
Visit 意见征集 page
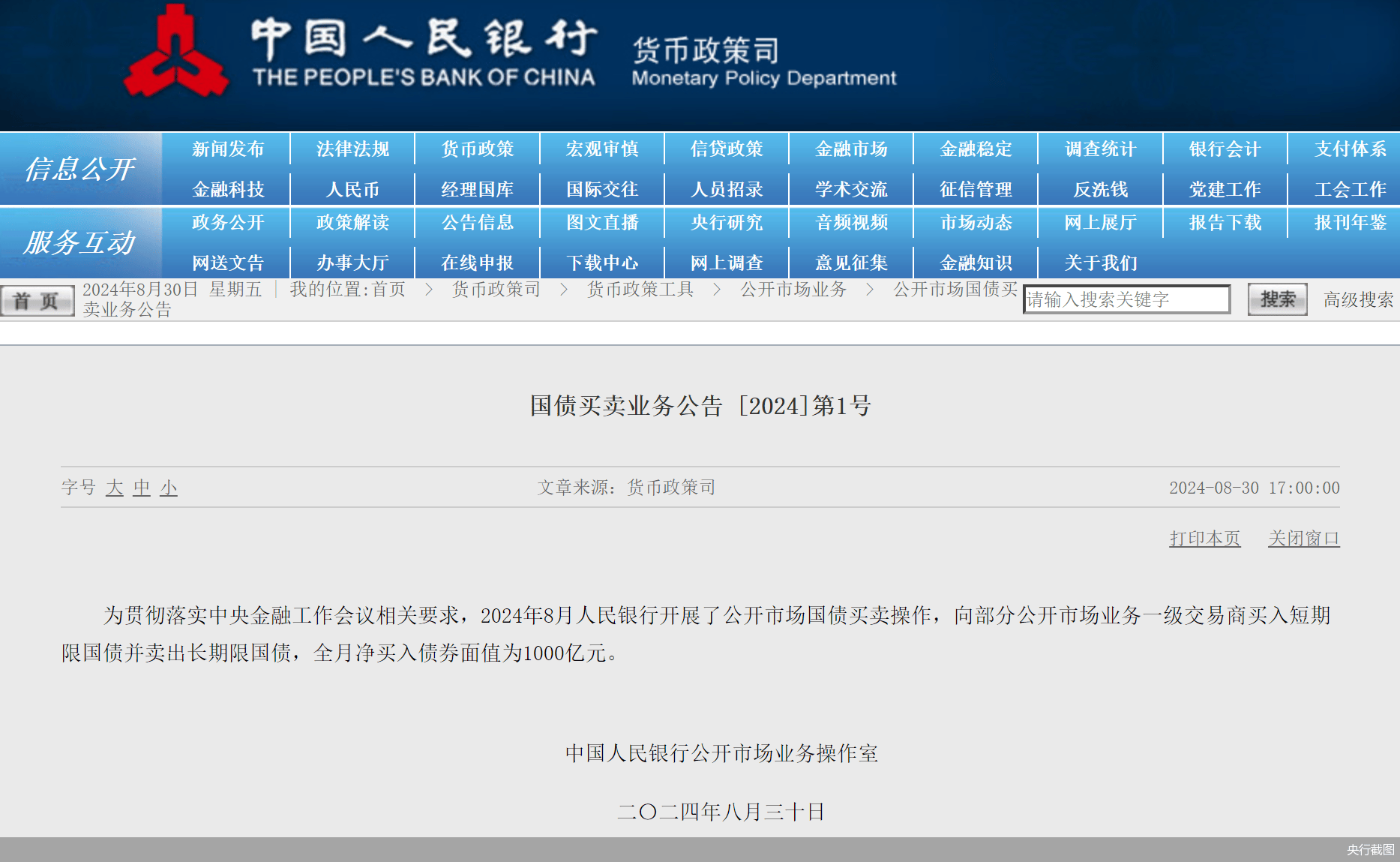coord(851,263)
